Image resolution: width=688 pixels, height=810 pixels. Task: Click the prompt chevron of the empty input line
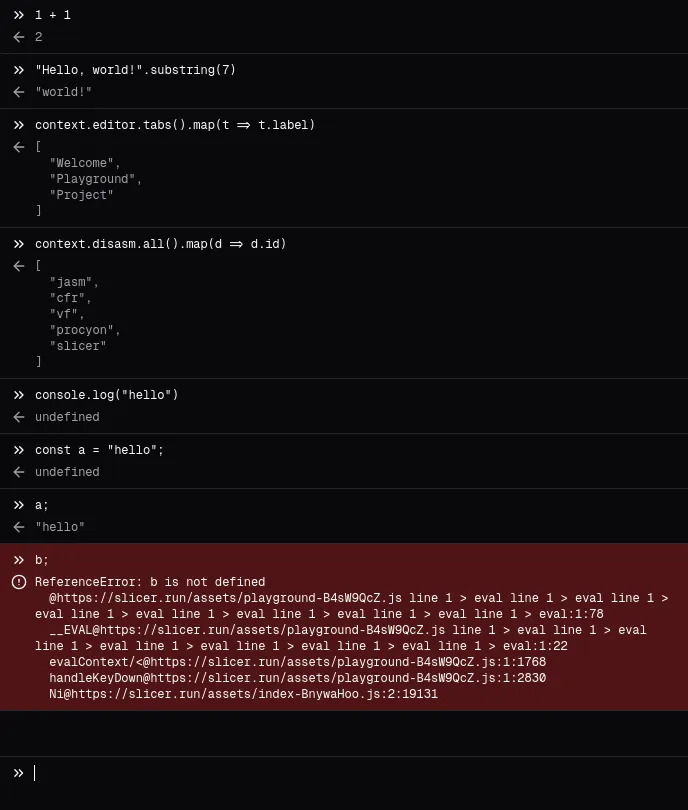(x=19, y=773)
